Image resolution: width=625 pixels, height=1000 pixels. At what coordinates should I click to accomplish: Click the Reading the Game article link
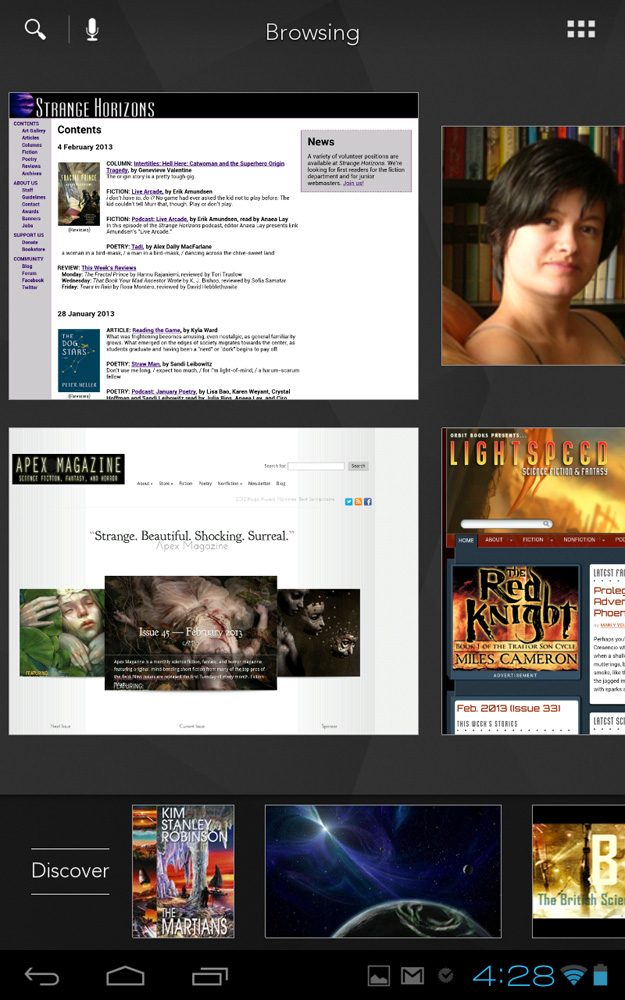pyautogui.click(x=156, y=330)
